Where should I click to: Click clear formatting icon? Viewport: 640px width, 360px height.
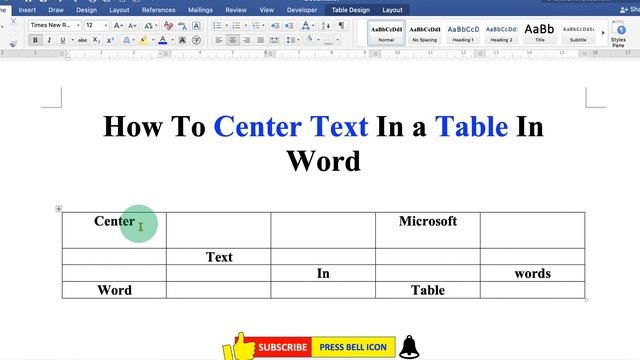coord(168,25)
